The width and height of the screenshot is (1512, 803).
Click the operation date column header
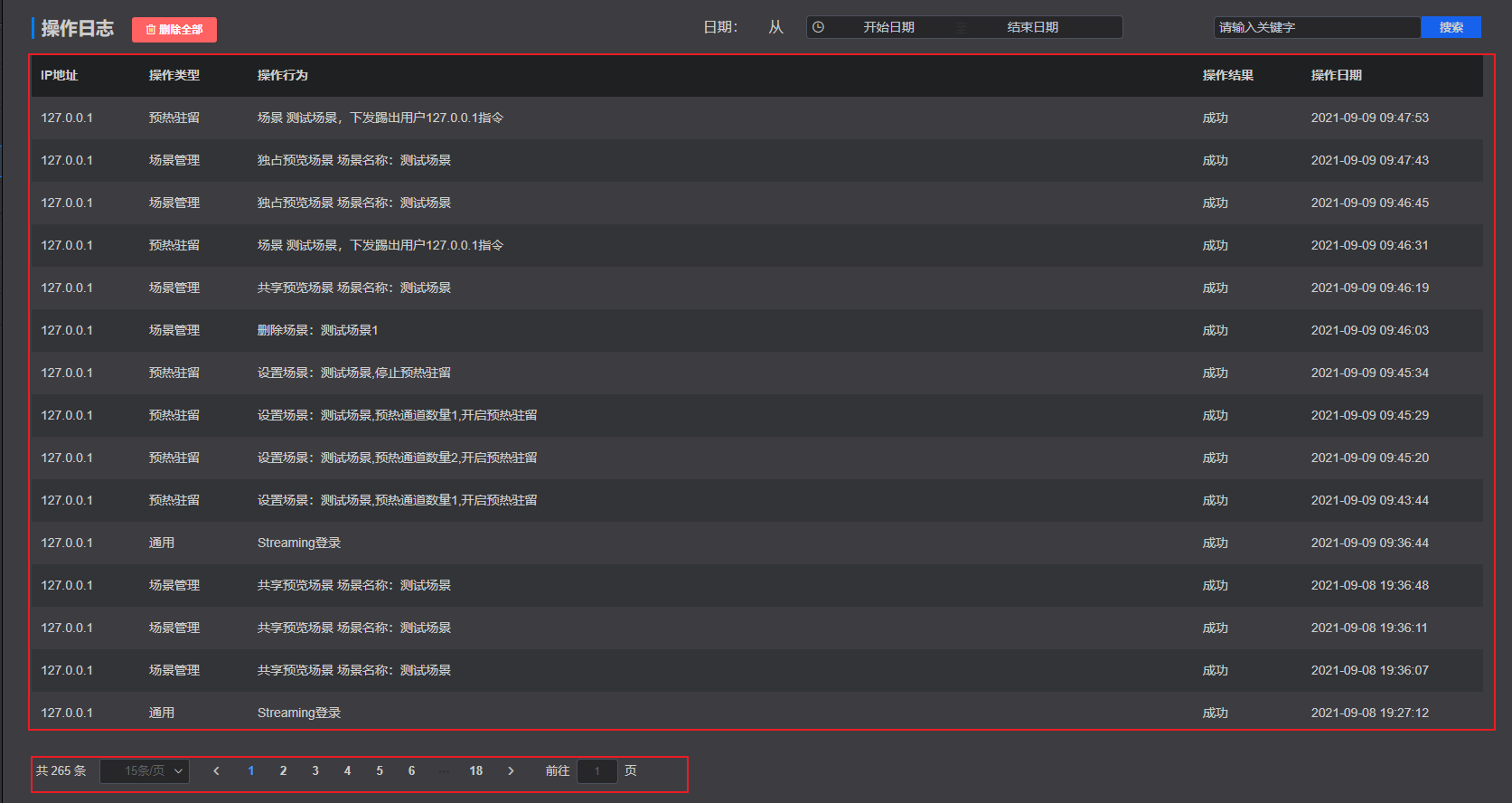click(1336, 75)
